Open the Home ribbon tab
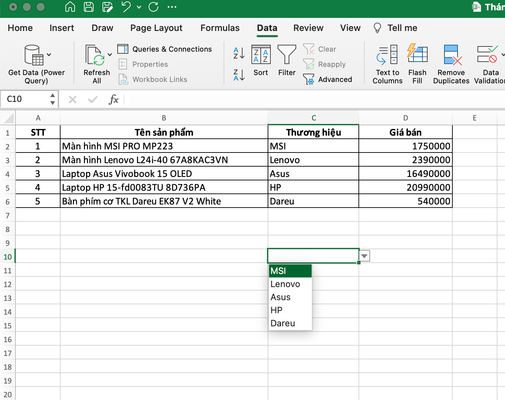 pyautogui.click(x=20, y=28)
